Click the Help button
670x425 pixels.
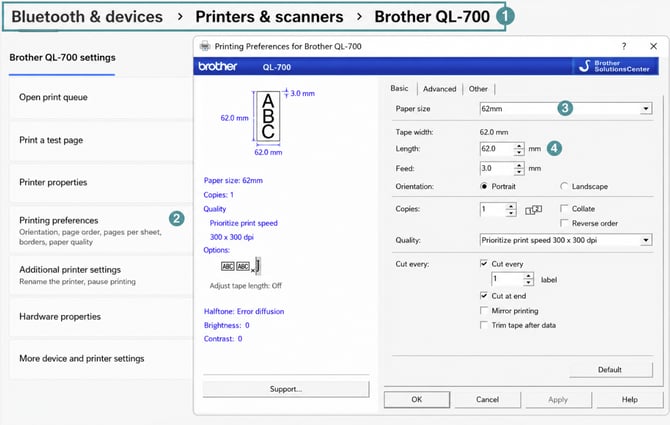pyautogui.click(x=629, y=400)
